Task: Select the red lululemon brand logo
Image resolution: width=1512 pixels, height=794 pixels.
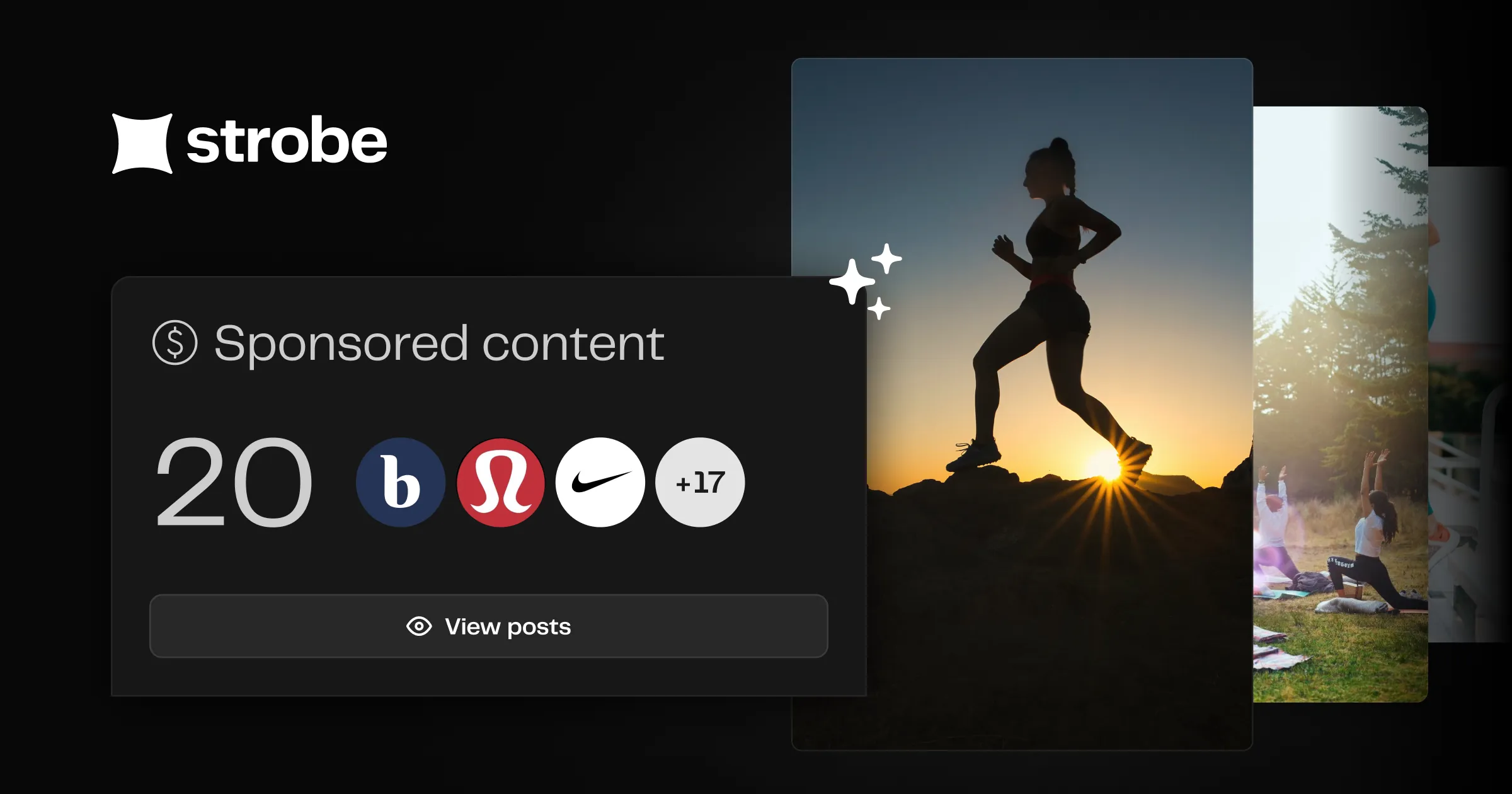Action: point(501,483)
